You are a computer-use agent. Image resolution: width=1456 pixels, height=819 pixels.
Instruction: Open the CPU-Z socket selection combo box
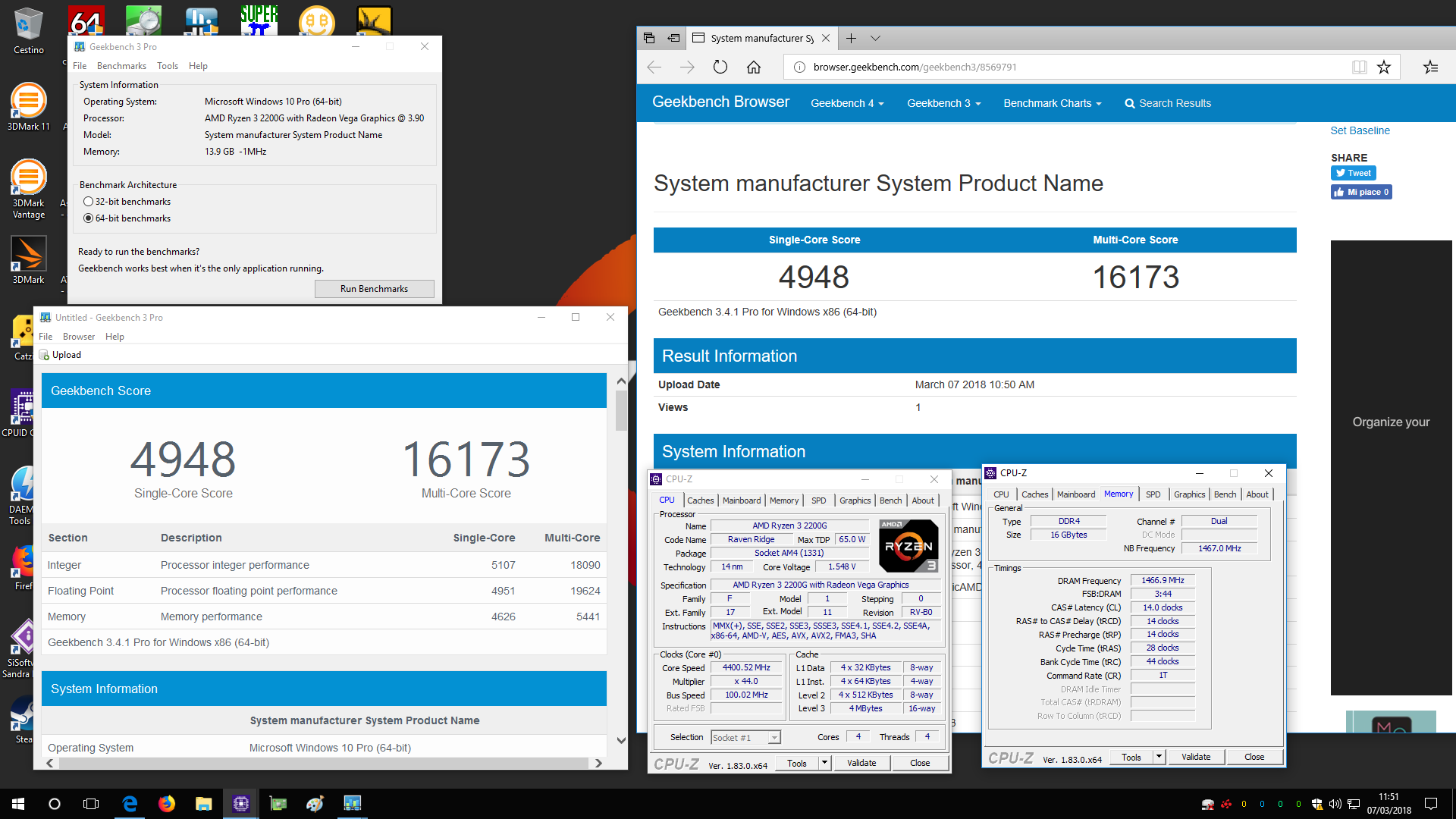(x=745, y=737)
